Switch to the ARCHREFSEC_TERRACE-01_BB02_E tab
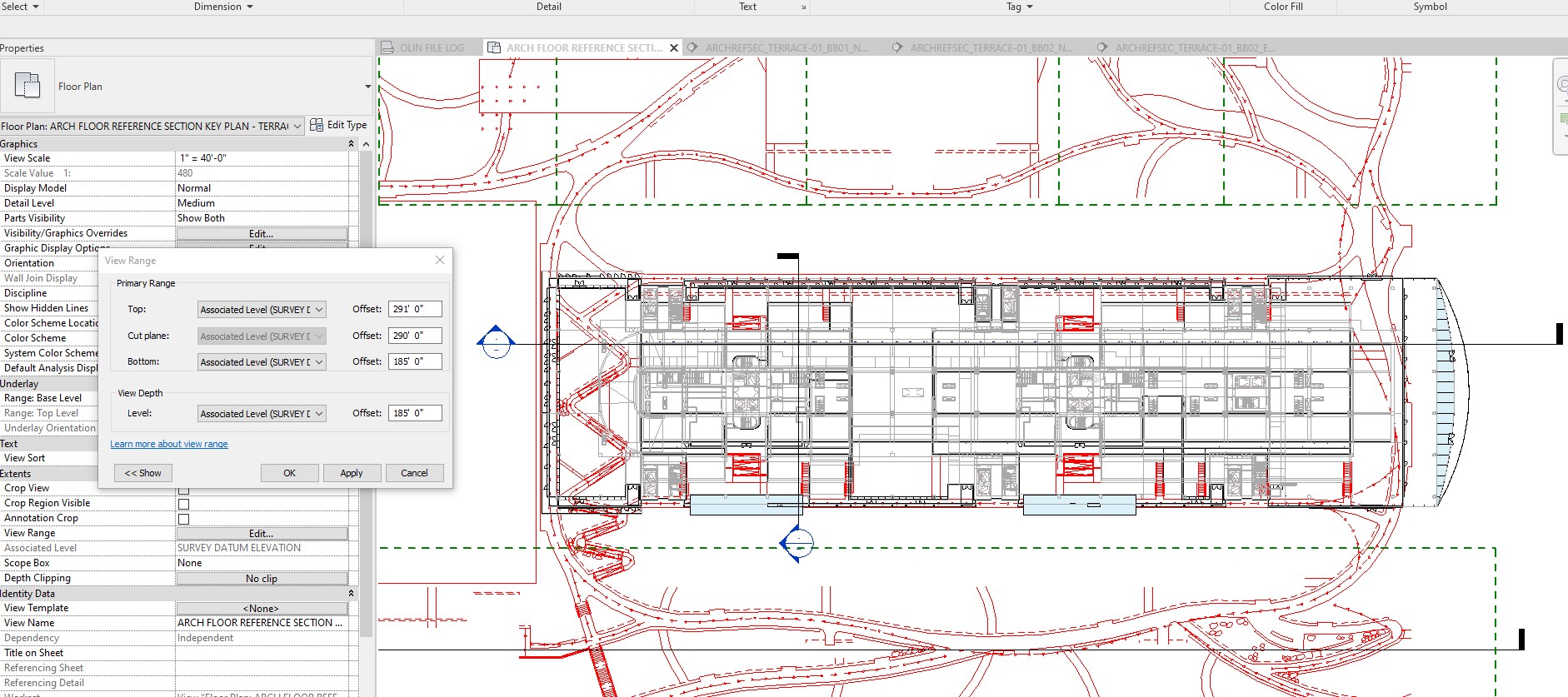Viewport: 1568px width, 697px height. (x=1195, y=47)
